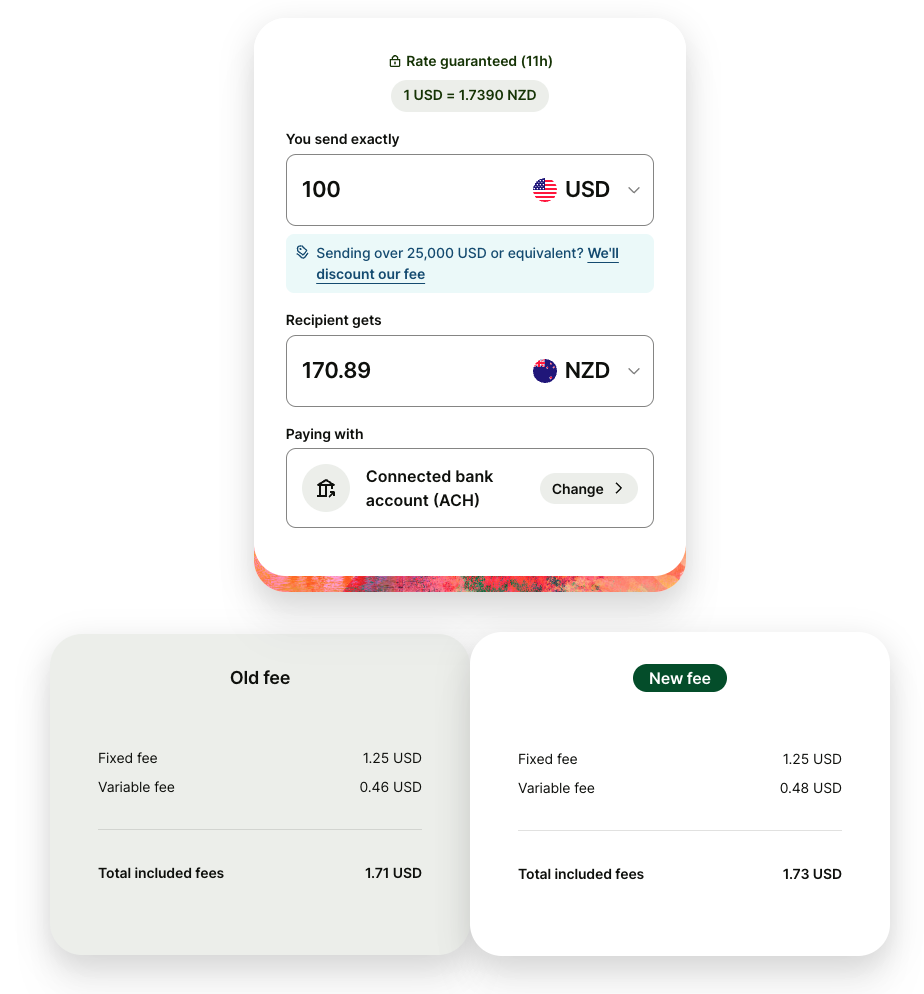This screenshot has width=924, height=994.
Task: Click the recipient amount field showing 170.89
Action: coord(400,371)
